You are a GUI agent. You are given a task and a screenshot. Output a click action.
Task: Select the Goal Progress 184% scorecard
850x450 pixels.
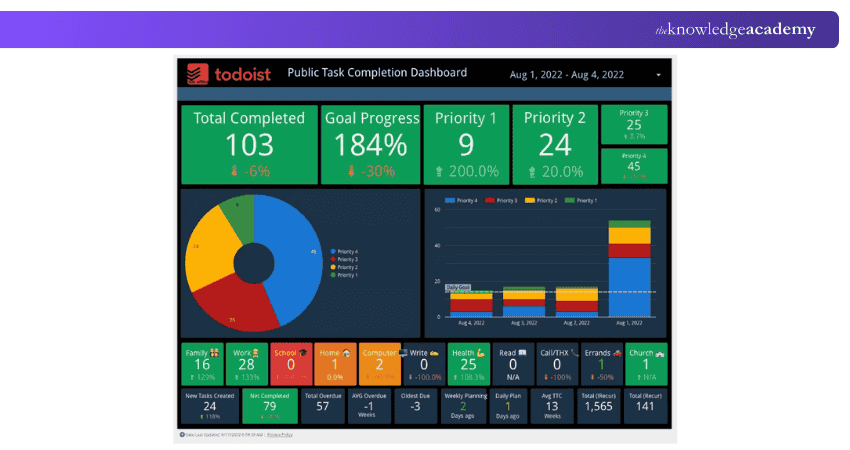[x=371, y=145]
